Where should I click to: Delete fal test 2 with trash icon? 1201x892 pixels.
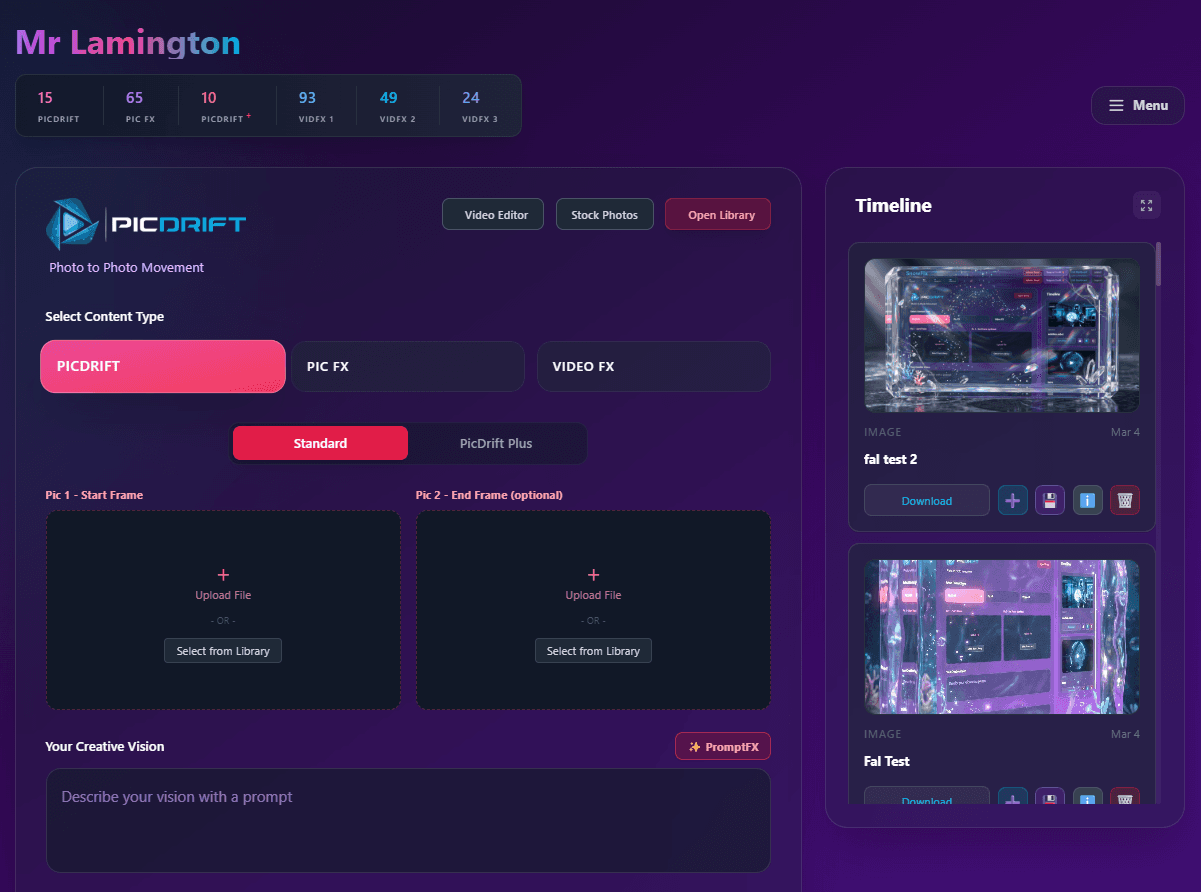click(x=1125, y=500)
